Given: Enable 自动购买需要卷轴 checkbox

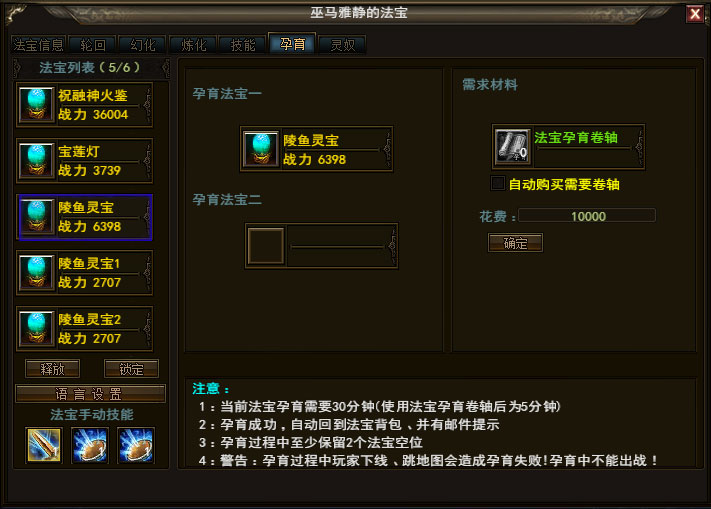Looking at the screenshot, I should (498, 184).
